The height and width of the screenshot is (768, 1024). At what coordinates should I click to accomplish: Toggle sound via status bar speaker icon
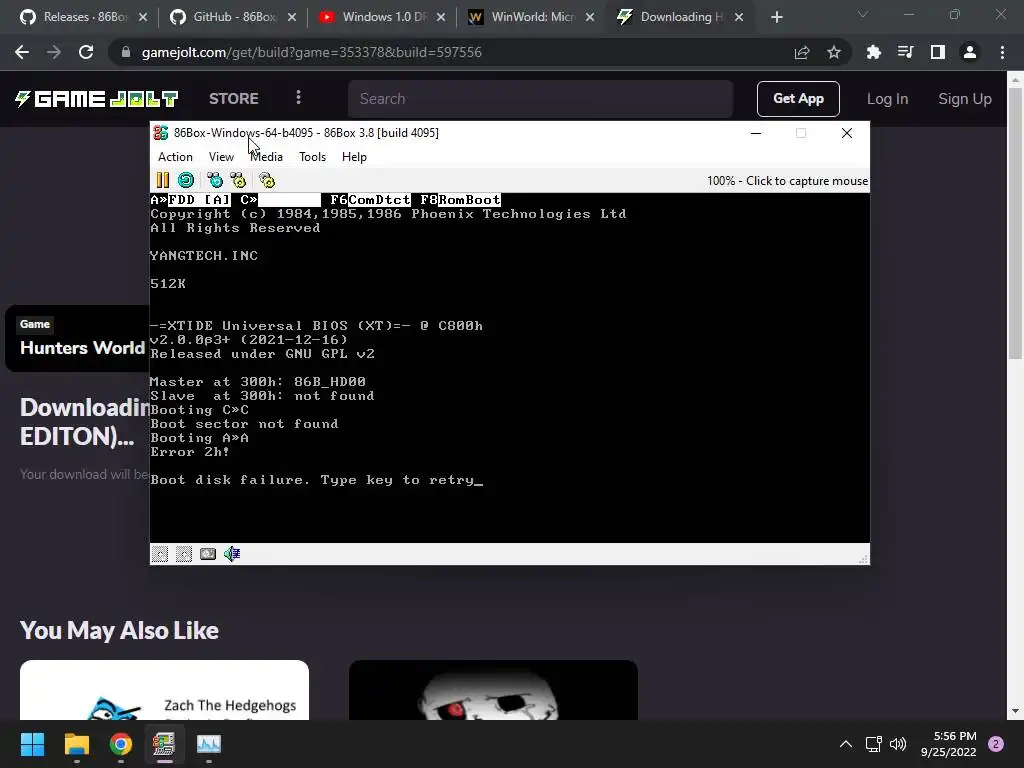pos(232,554)
